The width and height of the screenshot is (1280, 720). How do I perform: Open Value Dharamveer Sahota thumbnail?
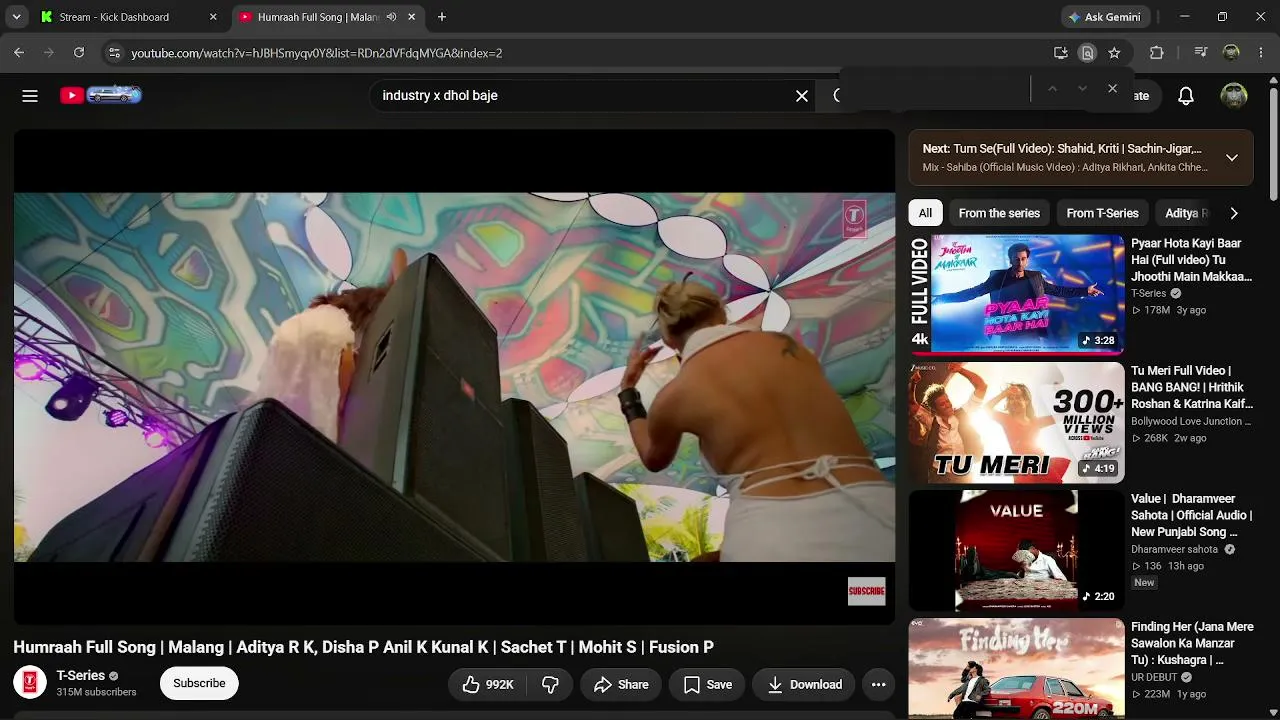(1016, 550)
